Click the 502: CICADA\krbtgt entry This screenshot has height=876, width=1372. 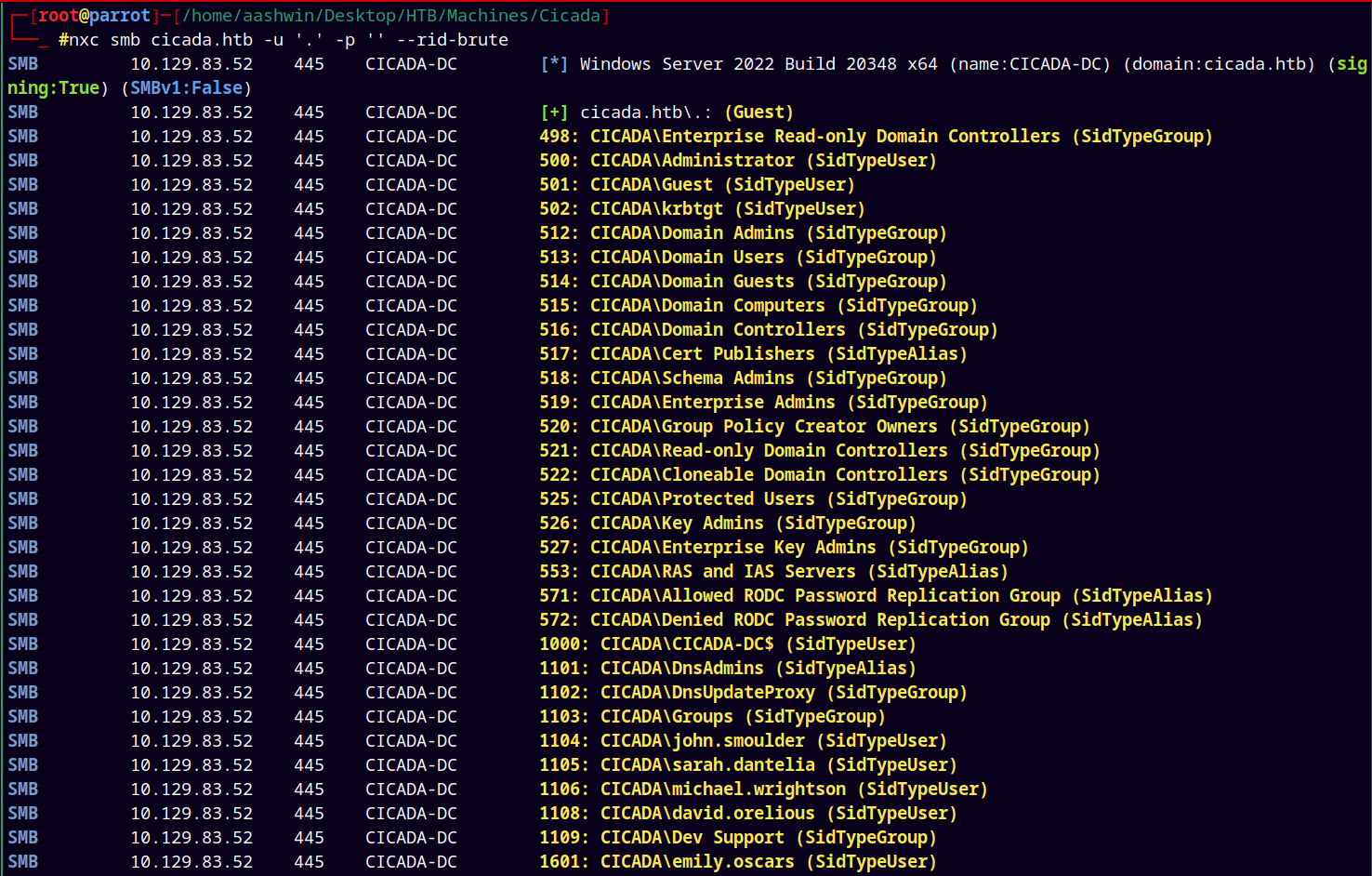(702, 209)
